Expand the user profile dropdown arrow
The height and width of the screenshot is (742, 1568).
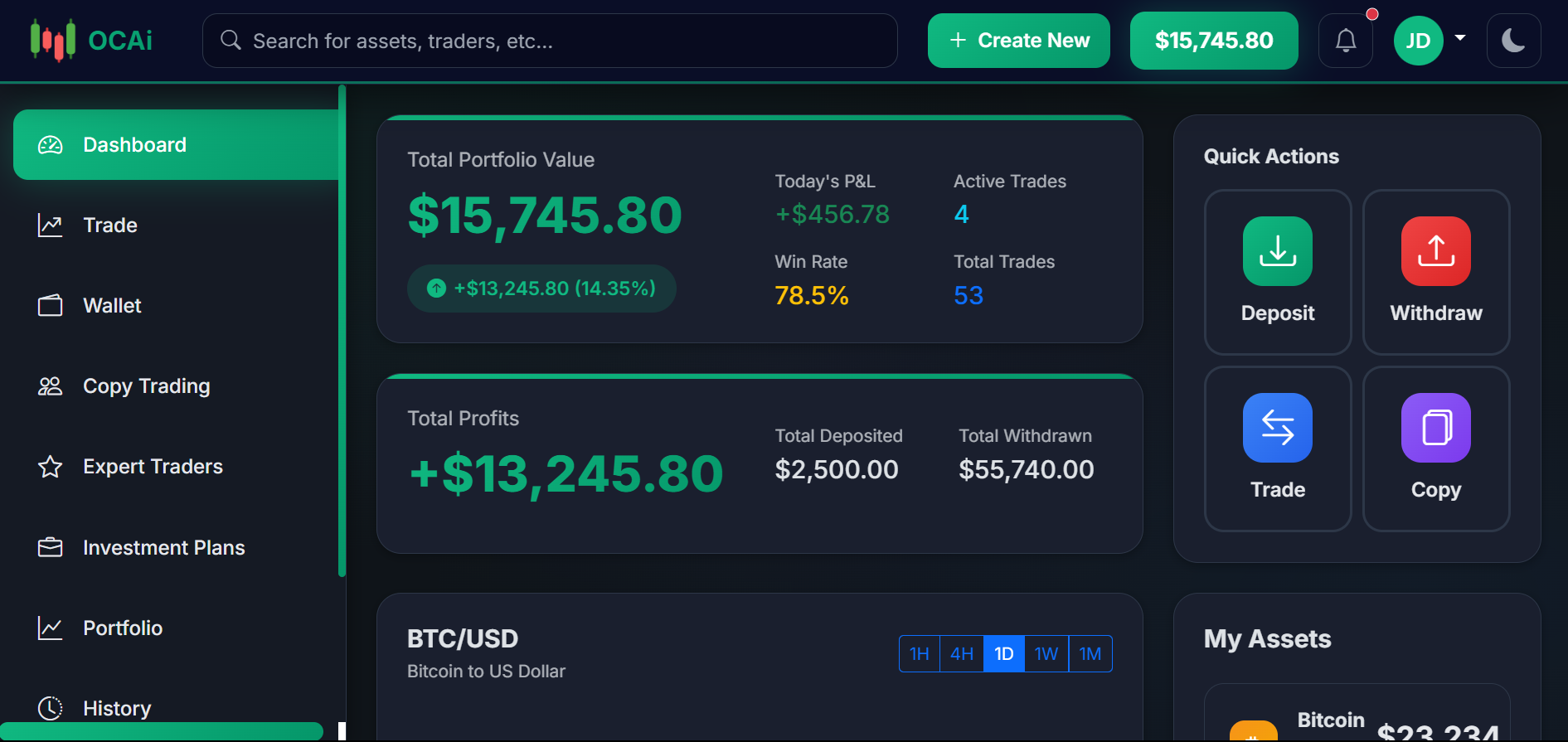click(x=1460, y=37)
